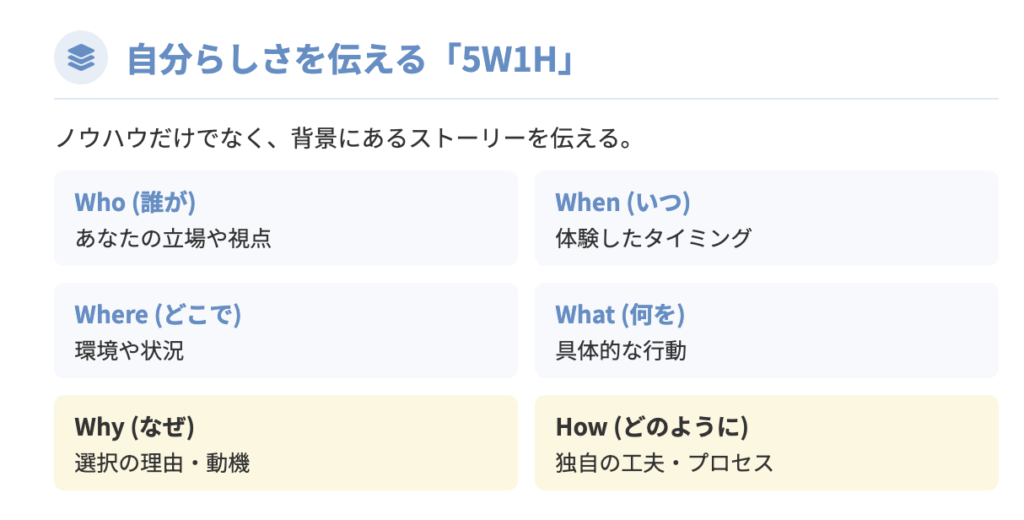Click the description 具体的な行動
This screenshot has width=1024, height=520.
tap(620, 351)
